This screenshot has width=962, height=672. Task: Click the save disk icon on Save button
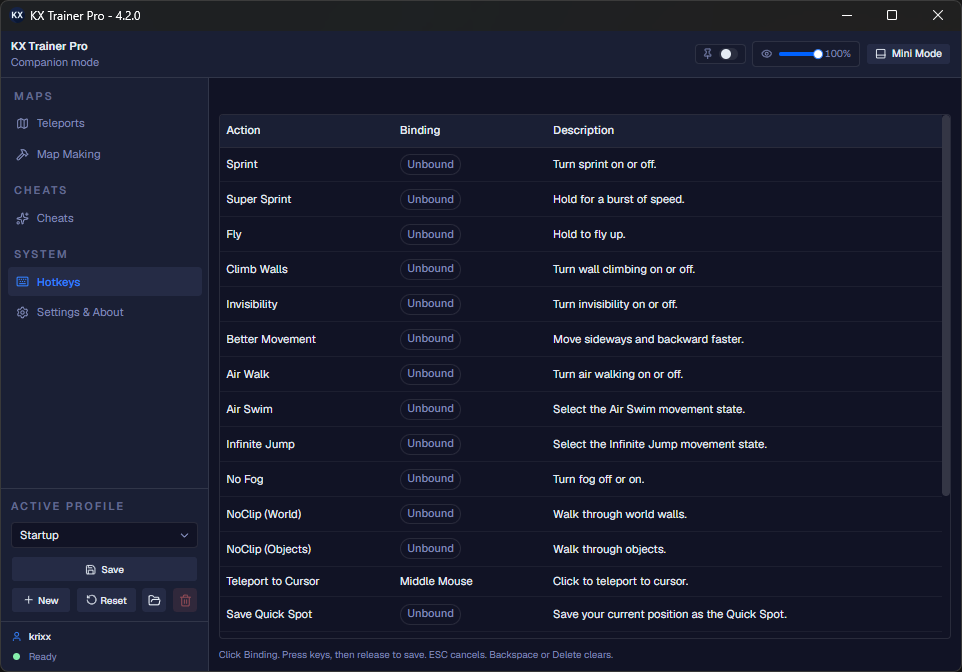click(x=90, y=570)
